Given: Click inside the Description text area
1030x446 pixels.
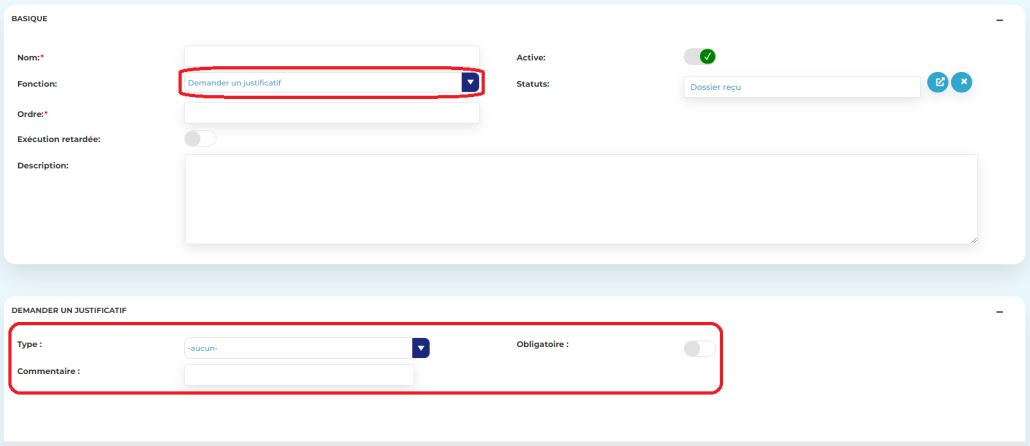Looking at the screenshot, I should 580,198.
